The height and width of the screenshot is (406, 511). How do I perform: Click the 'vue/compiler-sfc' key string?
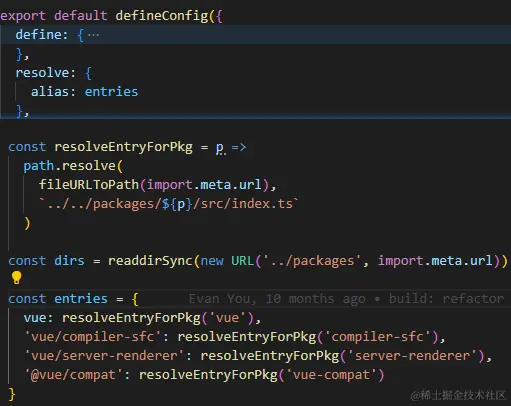pyautogui.click(x=92, y=337)
